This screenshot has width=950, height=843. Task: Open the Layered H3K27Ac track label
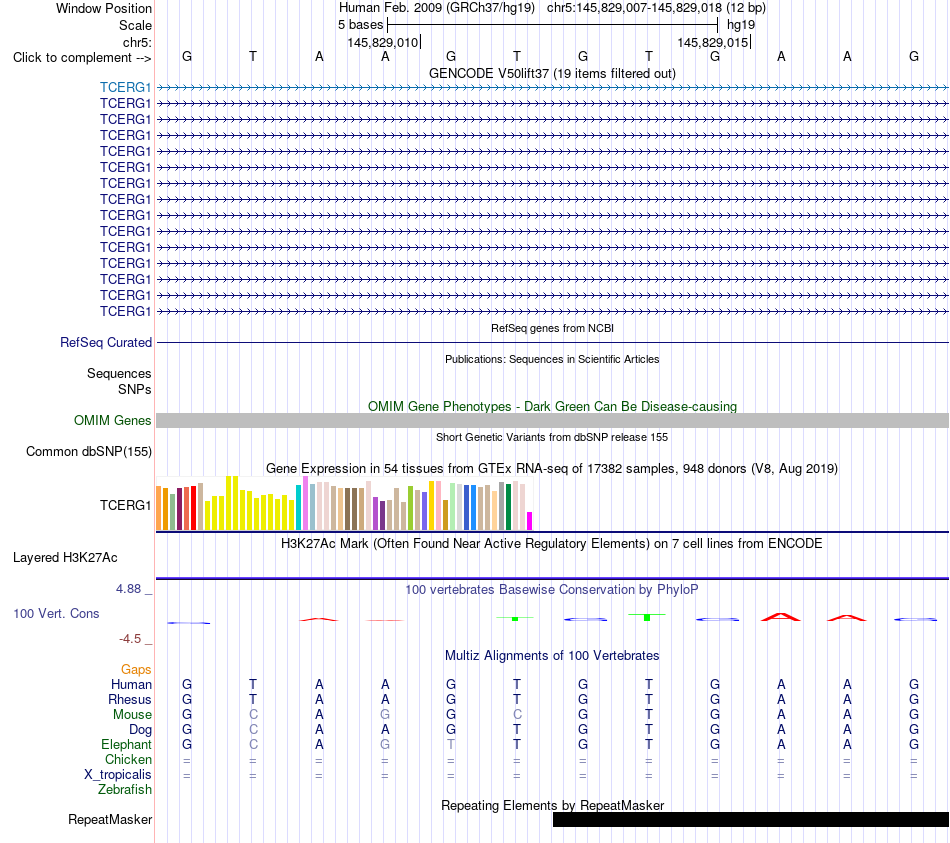pyautogui.click(x=65, y=558)
